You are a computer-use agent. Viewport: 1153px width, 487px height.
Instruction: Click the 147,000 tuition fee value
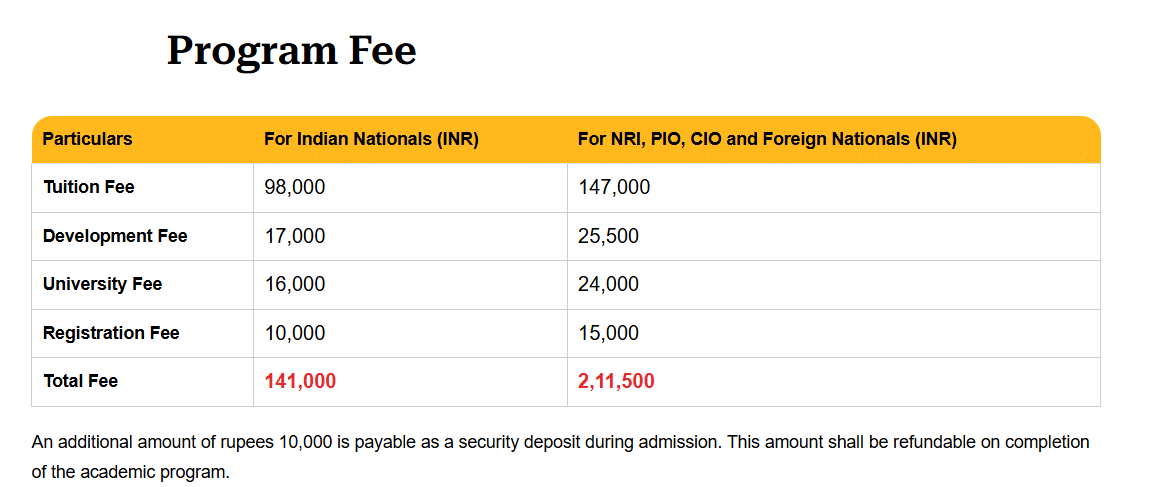click(x=614, y=187)
